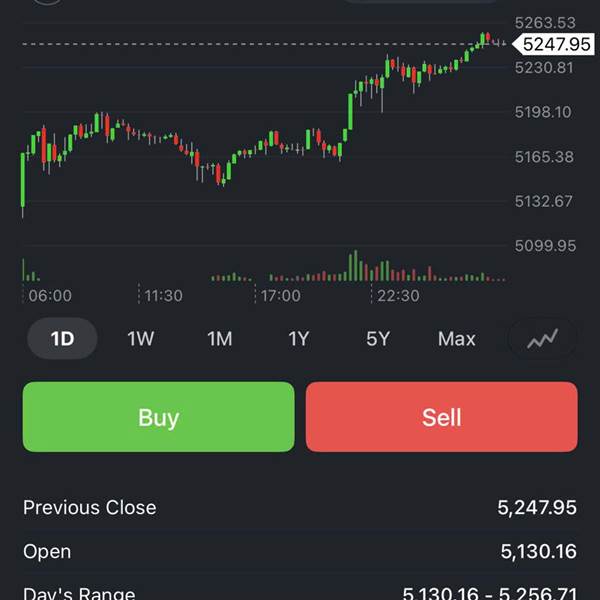Tap the Previous Close value 5,247.95
600x600 pixels.
pyautogui.click(x=537, y=508)
